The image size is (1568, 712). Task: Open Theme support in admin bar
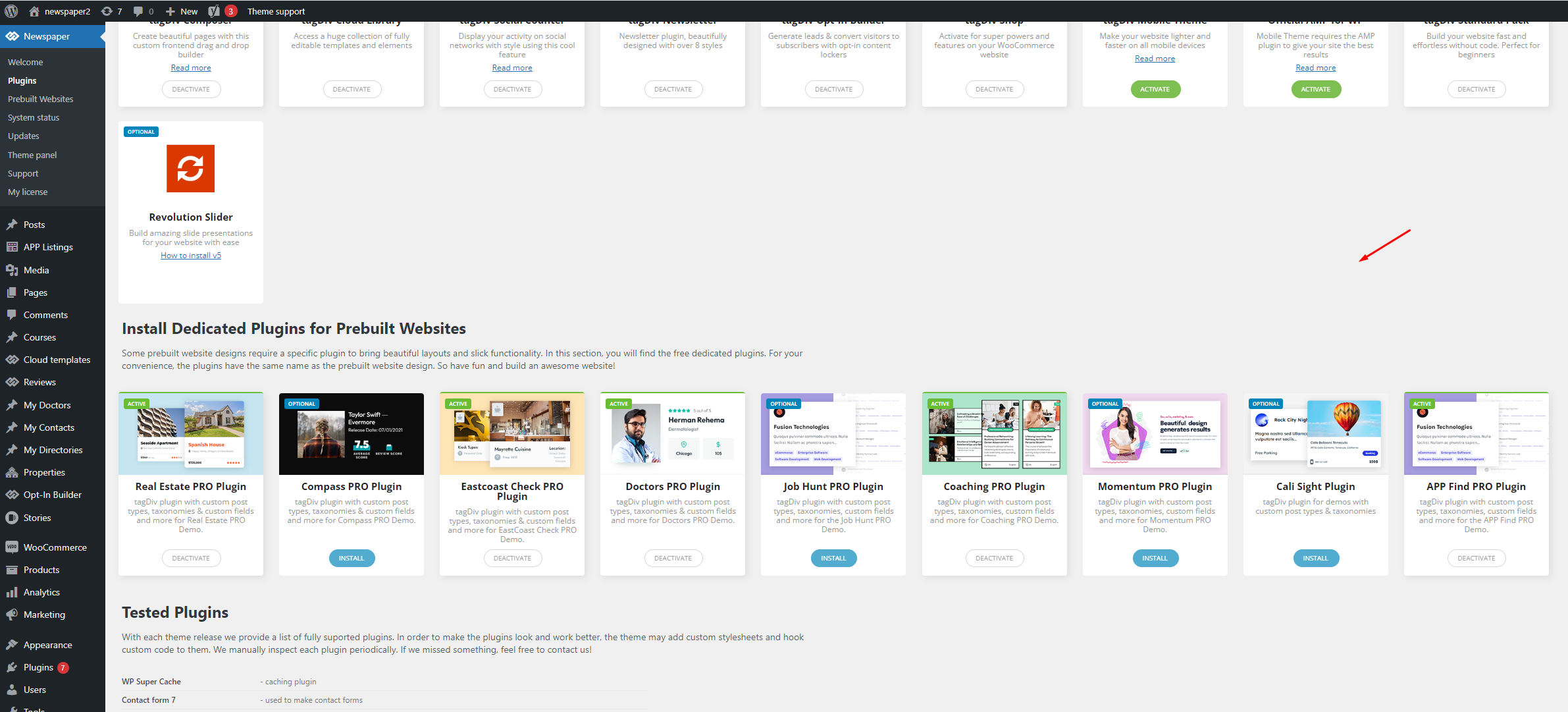(x=276, y=11)
